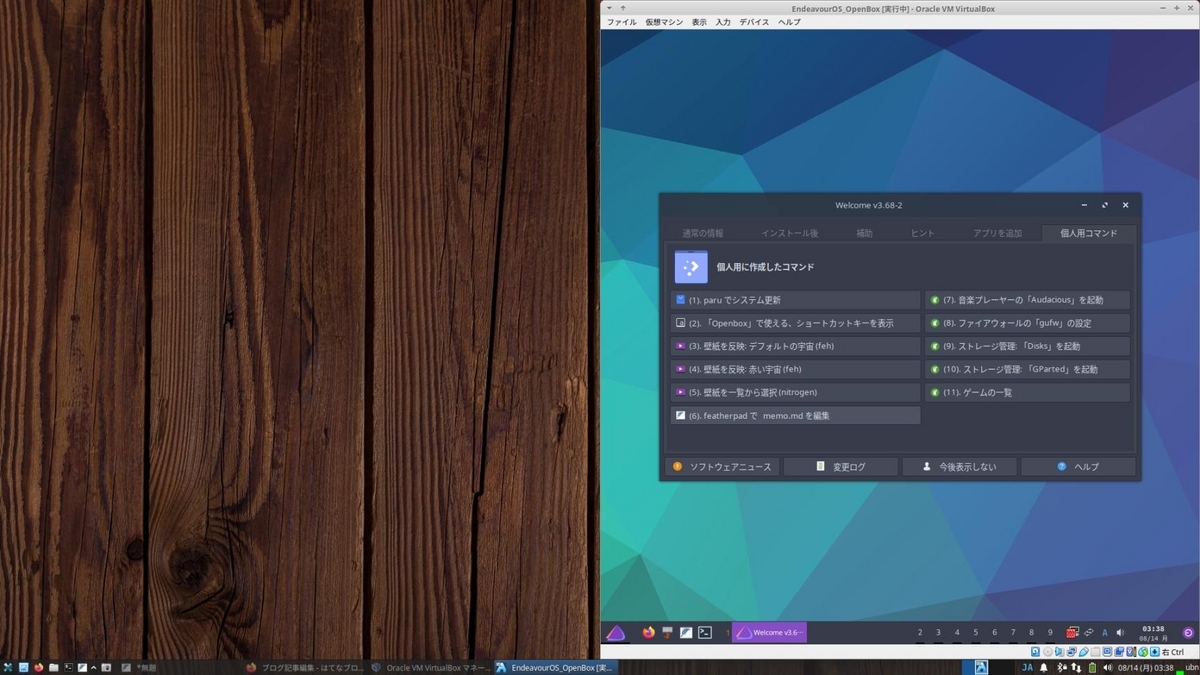
Task: Click the 今後表示しない button
Action: (x=960, y=467)
